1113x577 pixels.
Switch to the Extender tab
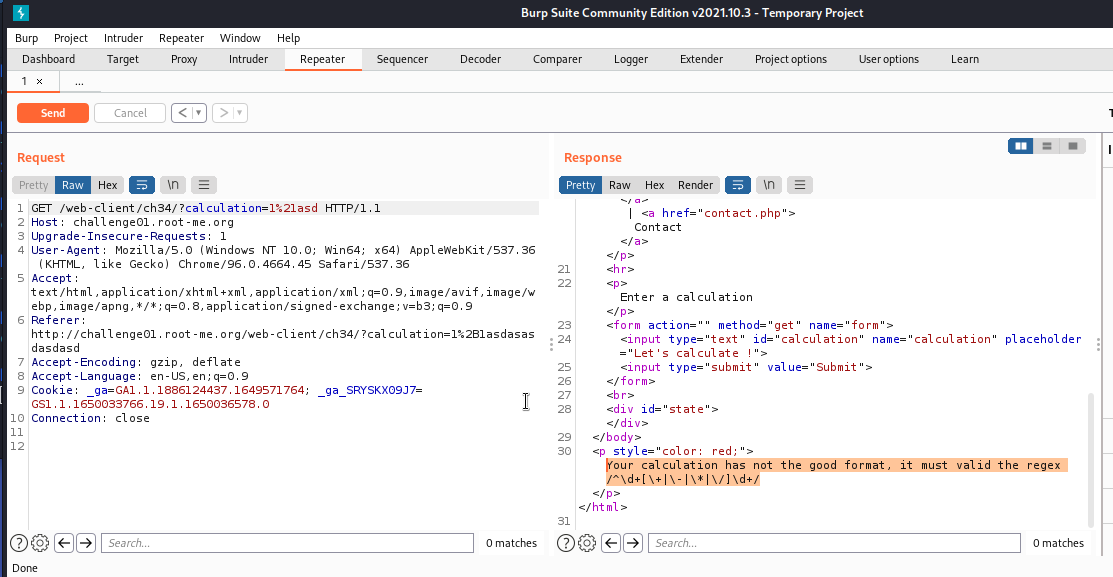pos(701,60)
